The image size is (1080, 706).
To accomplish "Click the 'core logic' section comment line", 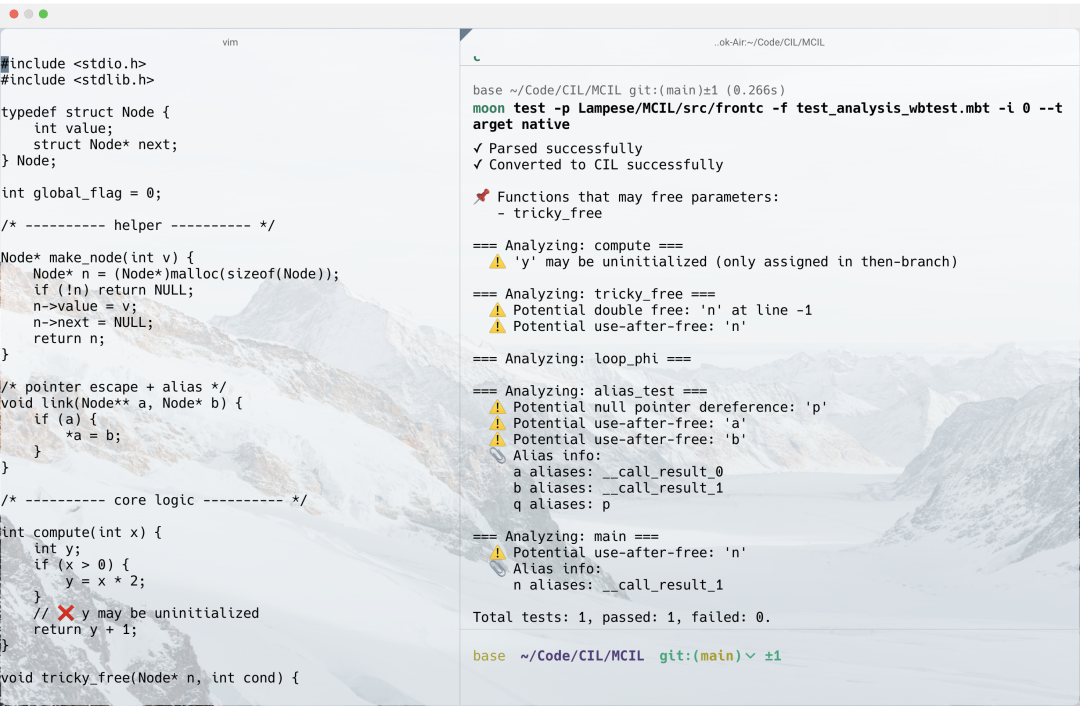I will [154, 500].
